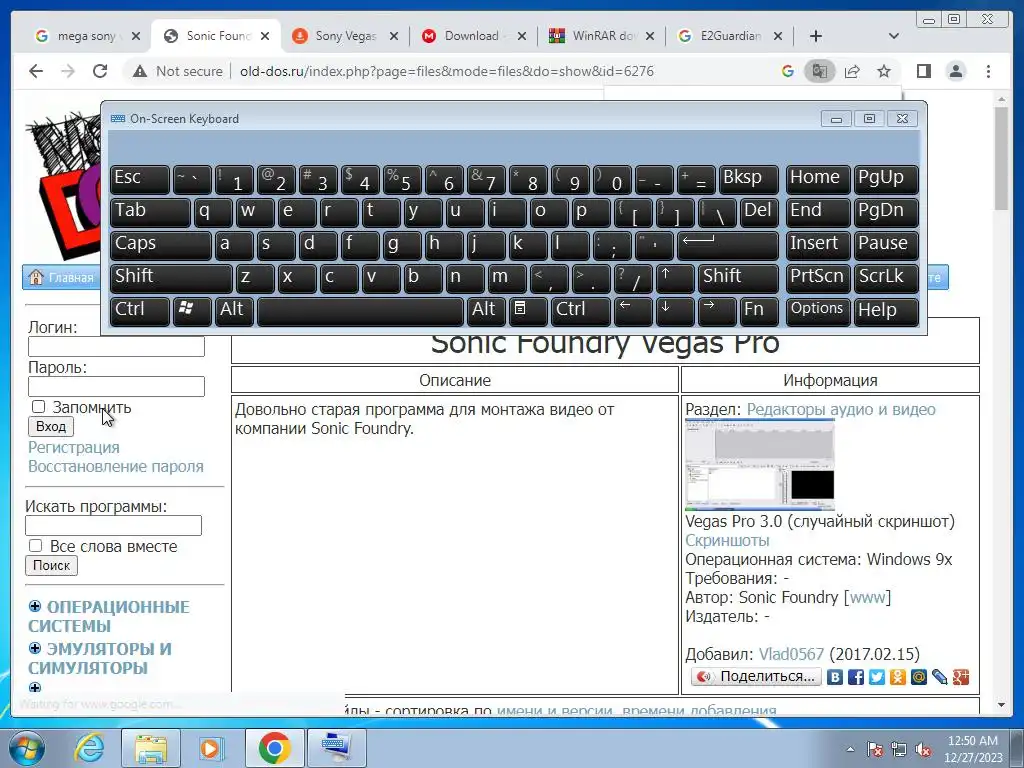Open a new tab with the plus button
This screenshot has height=768, width=1024.
(x=816, y=36)
